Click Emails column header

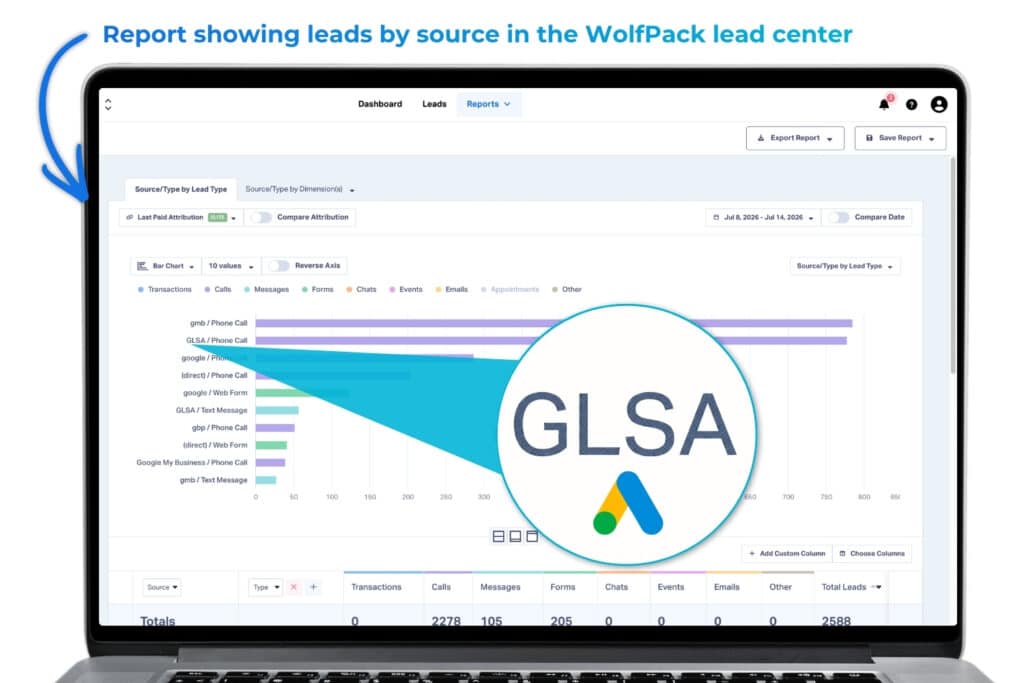click(x=727, y=587)
